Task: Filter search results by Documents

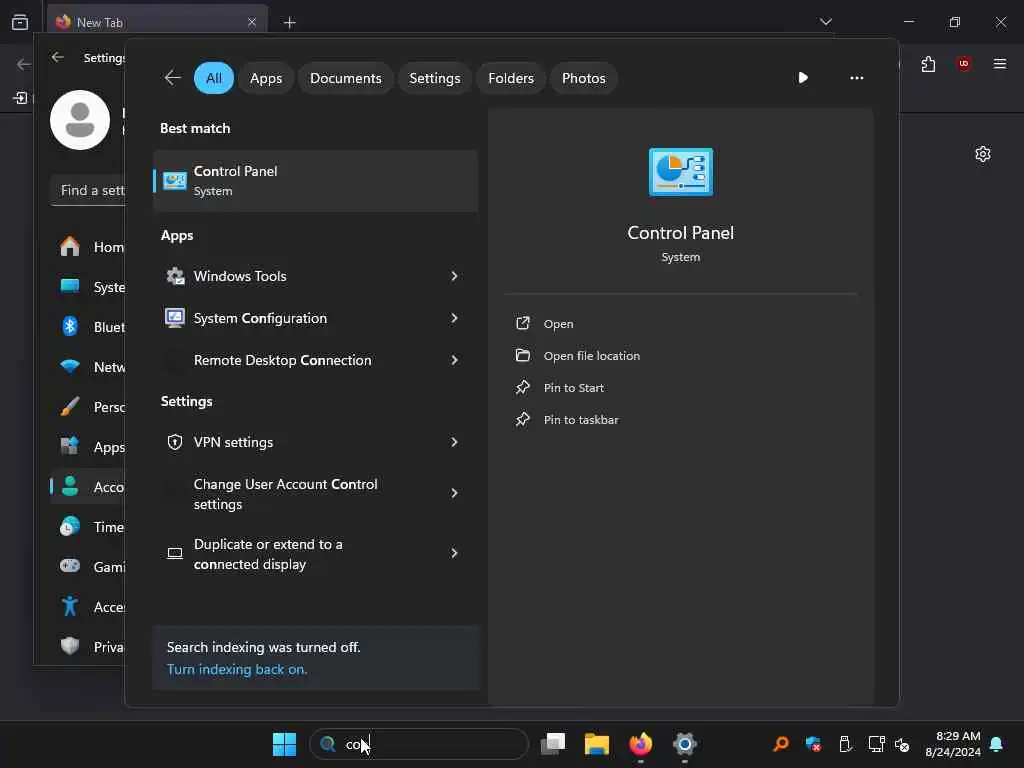Action: point(345,78)
